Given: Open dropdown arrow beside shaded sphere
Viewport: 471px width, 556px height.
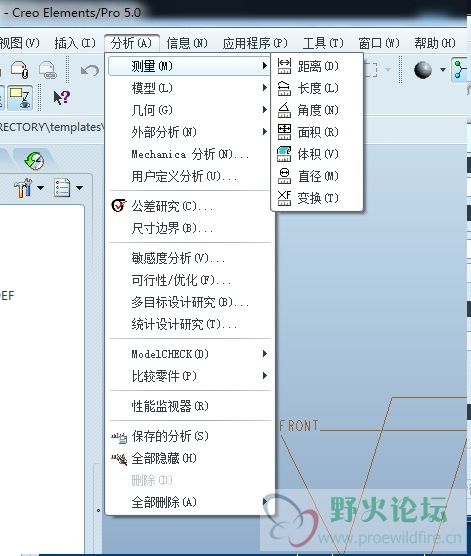Looking at the screenshot, I should pyautogui.click(x=443, y=70).
